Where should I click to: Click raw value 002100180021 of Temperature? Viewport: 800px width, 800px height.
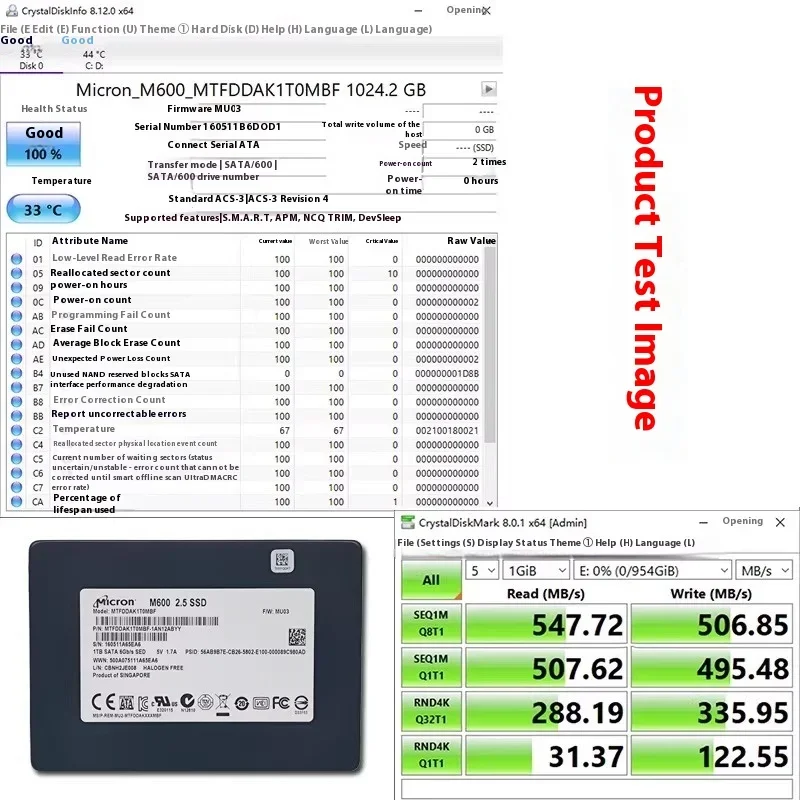[447, 431]
